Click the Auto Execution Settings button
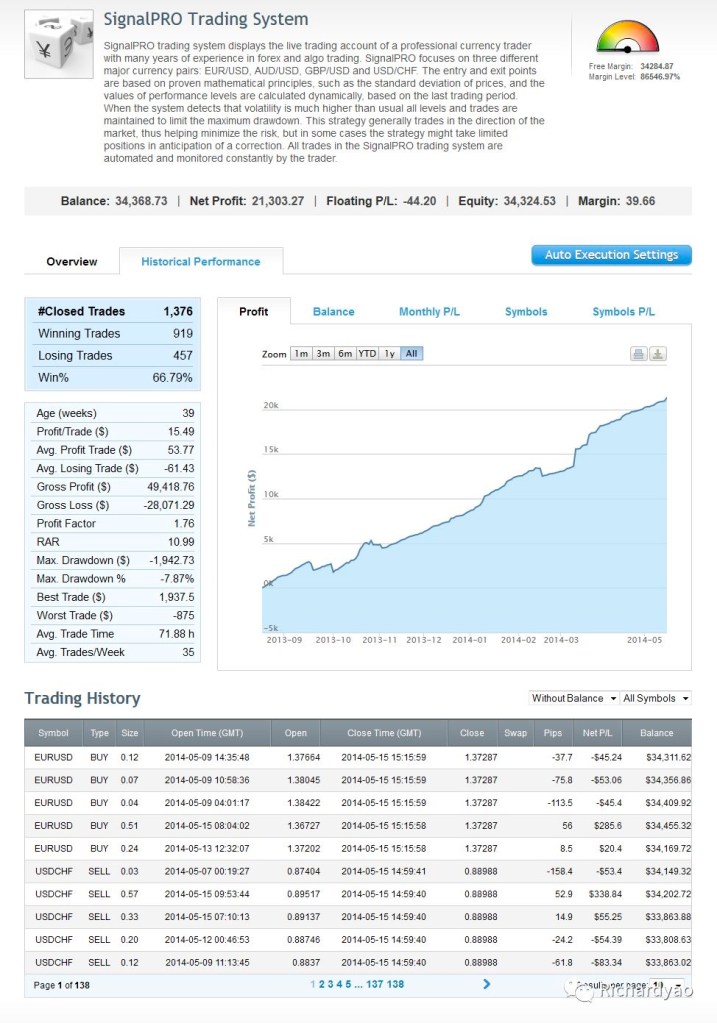717x1023 pixels. coord(611,255)
